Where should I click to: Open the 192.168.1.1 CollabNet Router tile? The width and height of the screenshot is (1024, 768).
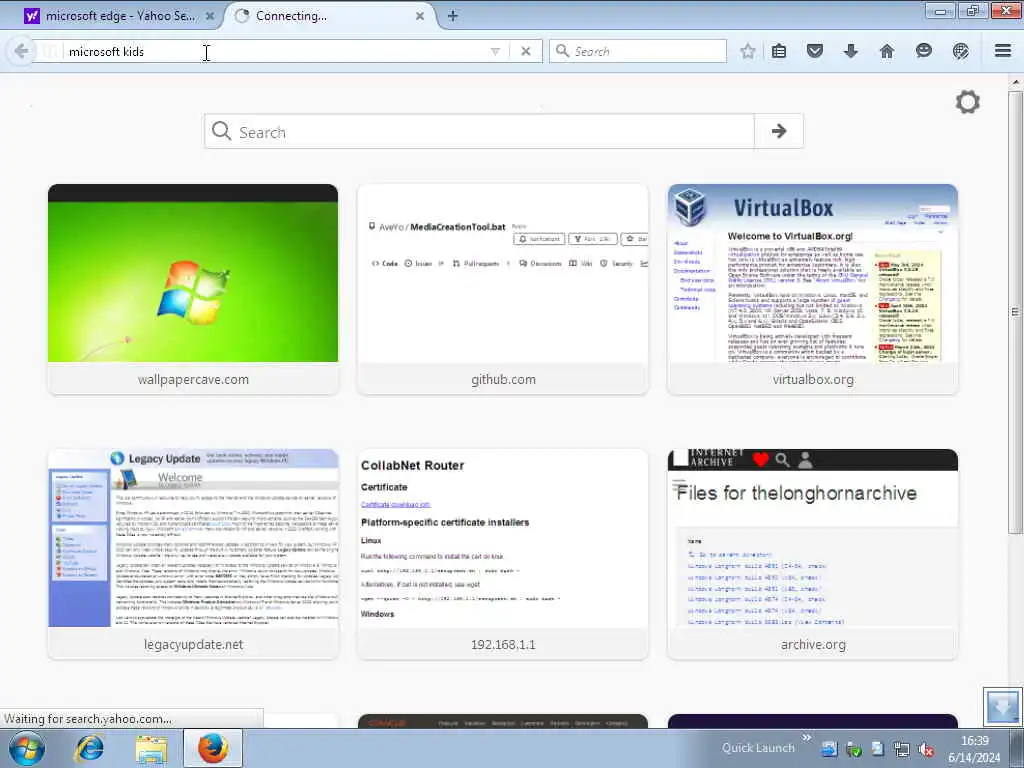503,554
